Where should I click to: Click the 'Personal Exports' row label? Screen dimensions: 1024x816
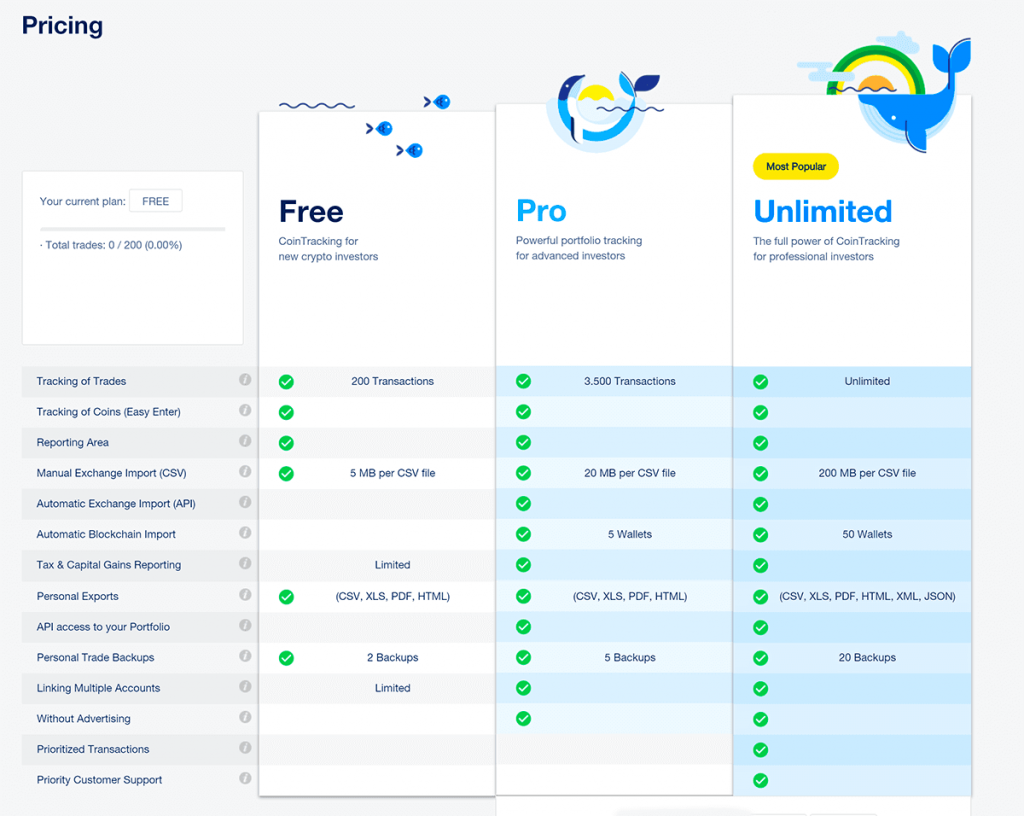click(x=77, y=597)
